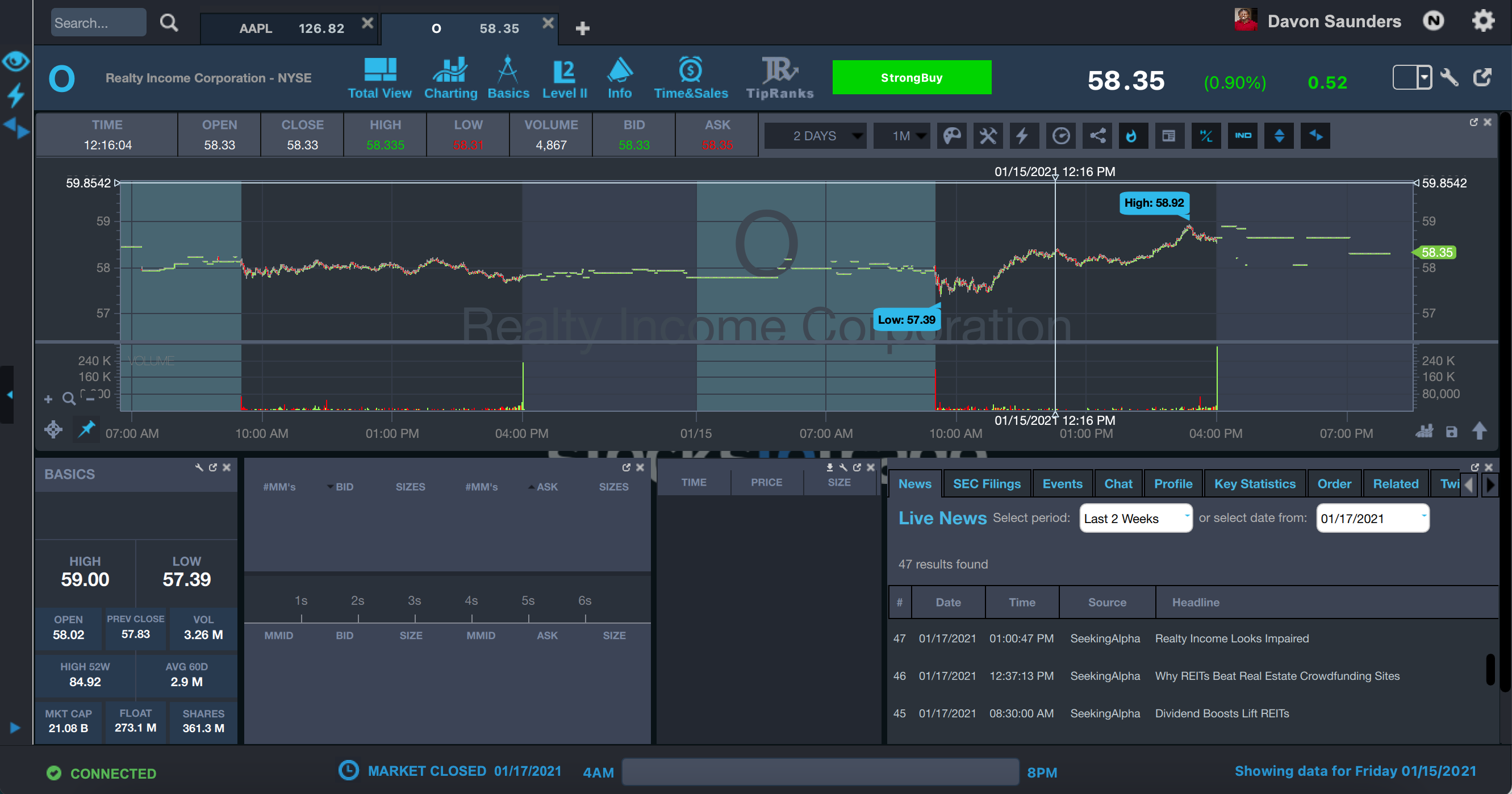Viewport: 1512px width, 794px height.
Task: Expand the collapsed left panel handle arrow
Action: pos(8,395)
